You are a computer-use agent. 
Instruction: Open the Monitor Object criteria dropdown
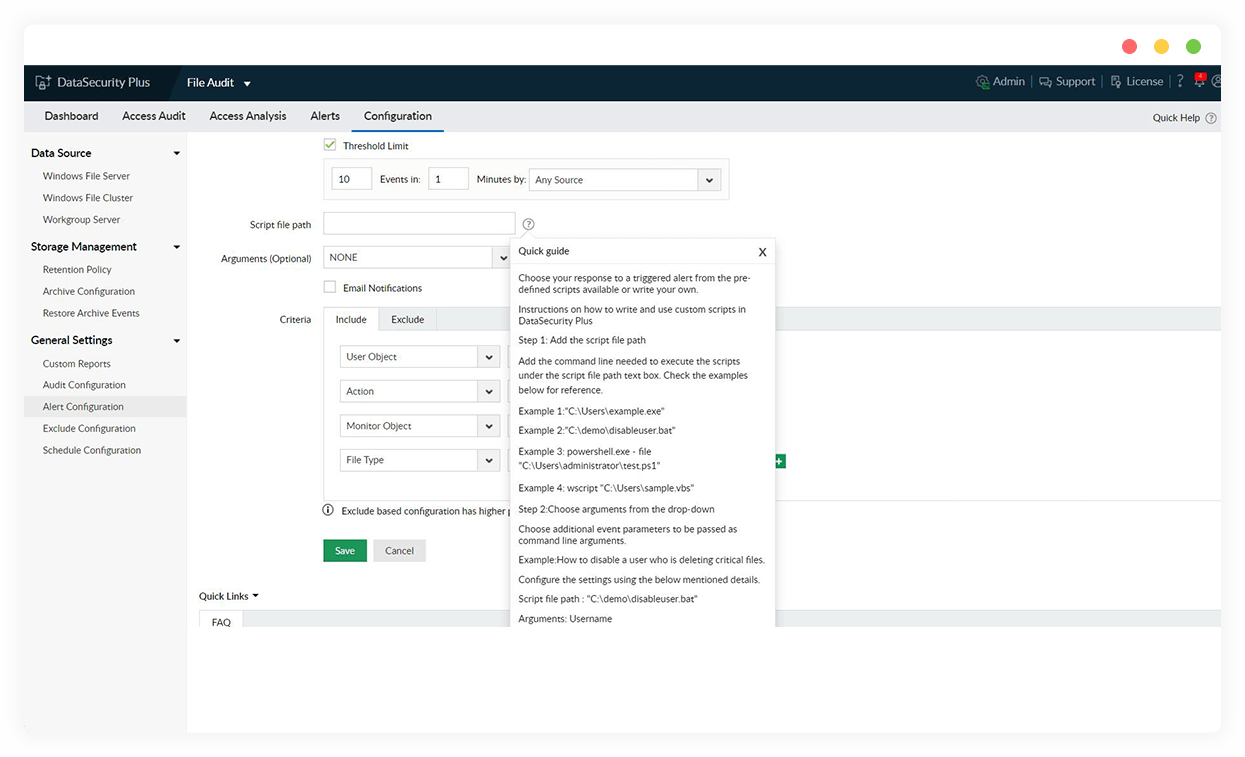click(420, 426)
